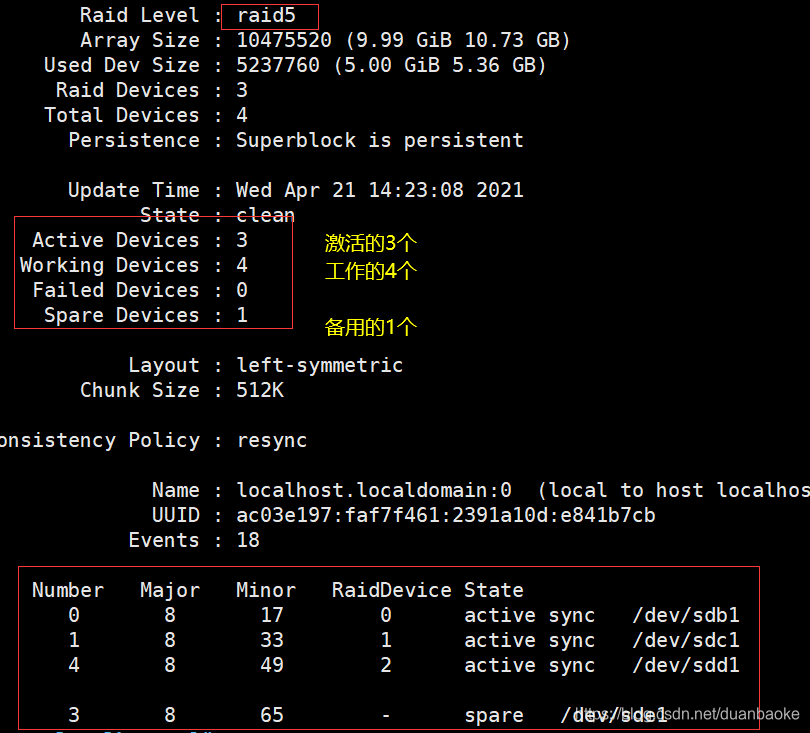Viewport: 810px width, 733px height.
Task: Click the Spare Devices label
Action: 122,315
